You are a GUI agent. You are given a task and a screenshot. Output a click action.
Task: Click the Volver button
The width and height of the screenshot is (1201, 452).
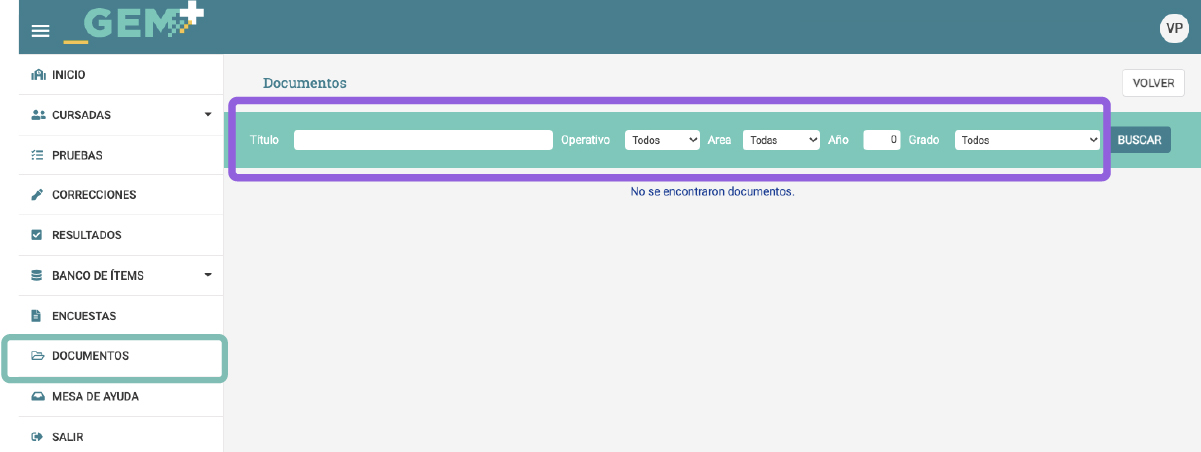click(1153, 83)
